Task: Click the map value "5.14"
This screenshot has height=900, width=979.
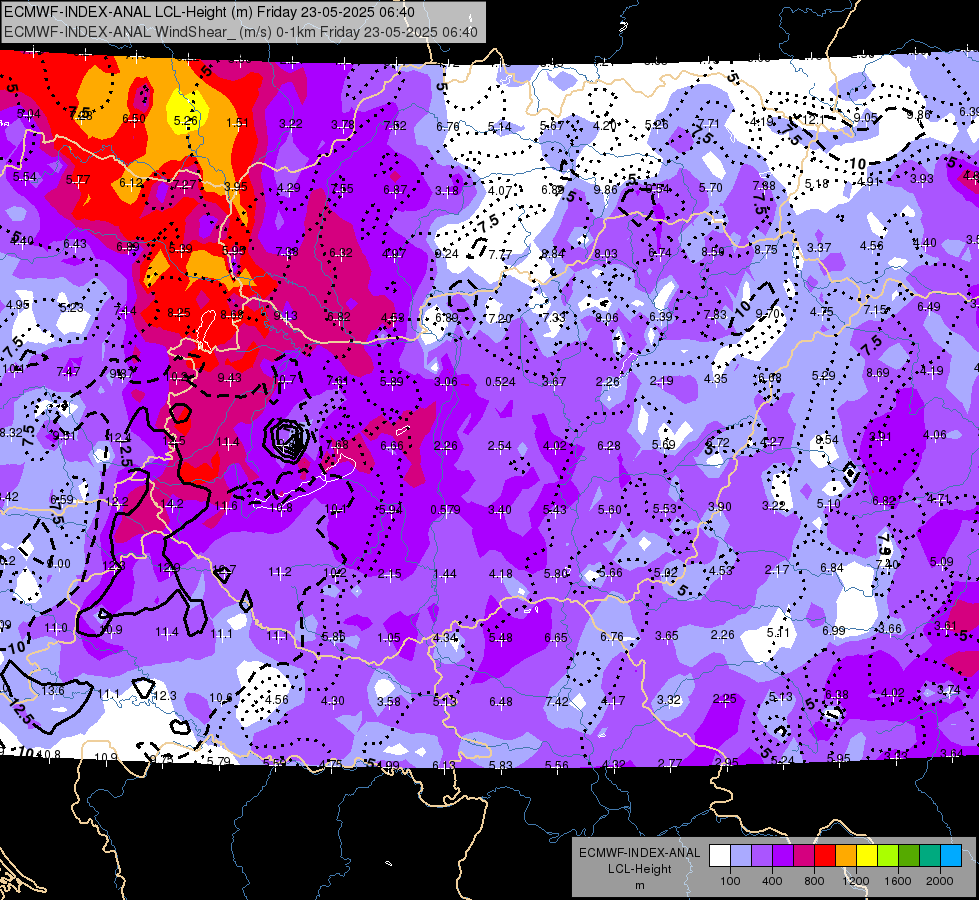Action: (499, 127)
